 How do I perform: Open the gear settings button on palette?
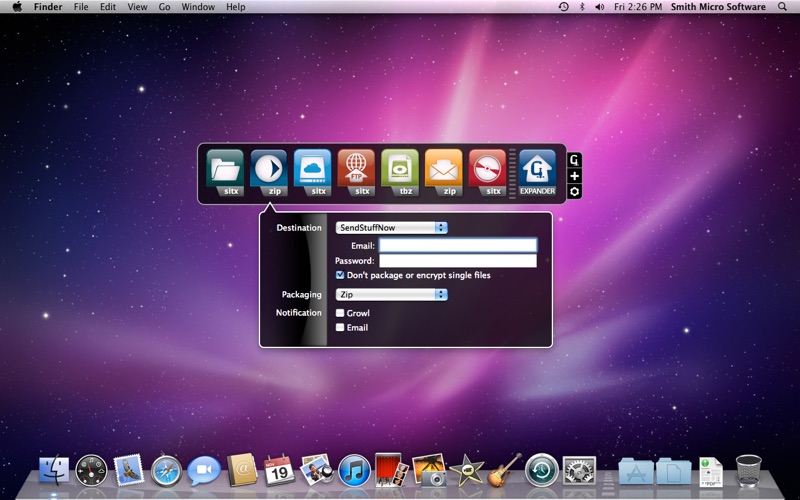[574, 192]
